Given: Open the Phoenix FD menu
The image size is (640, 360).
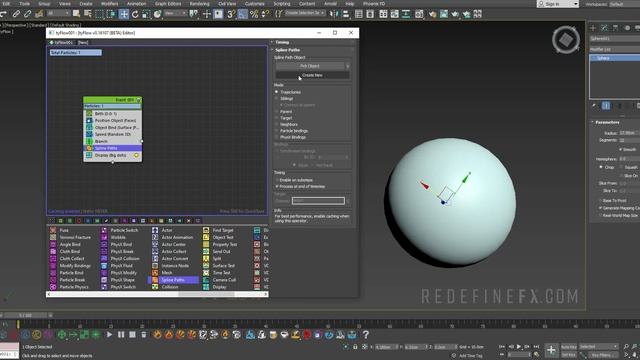Looking at the screenshot, I should click(x=374, y=4).
